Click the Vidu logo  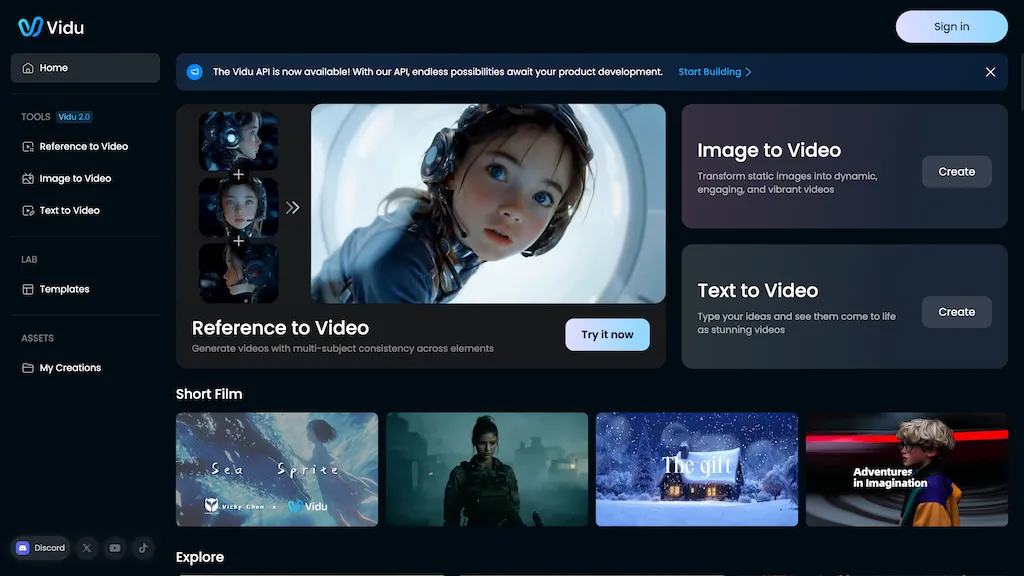coord(51,27)
